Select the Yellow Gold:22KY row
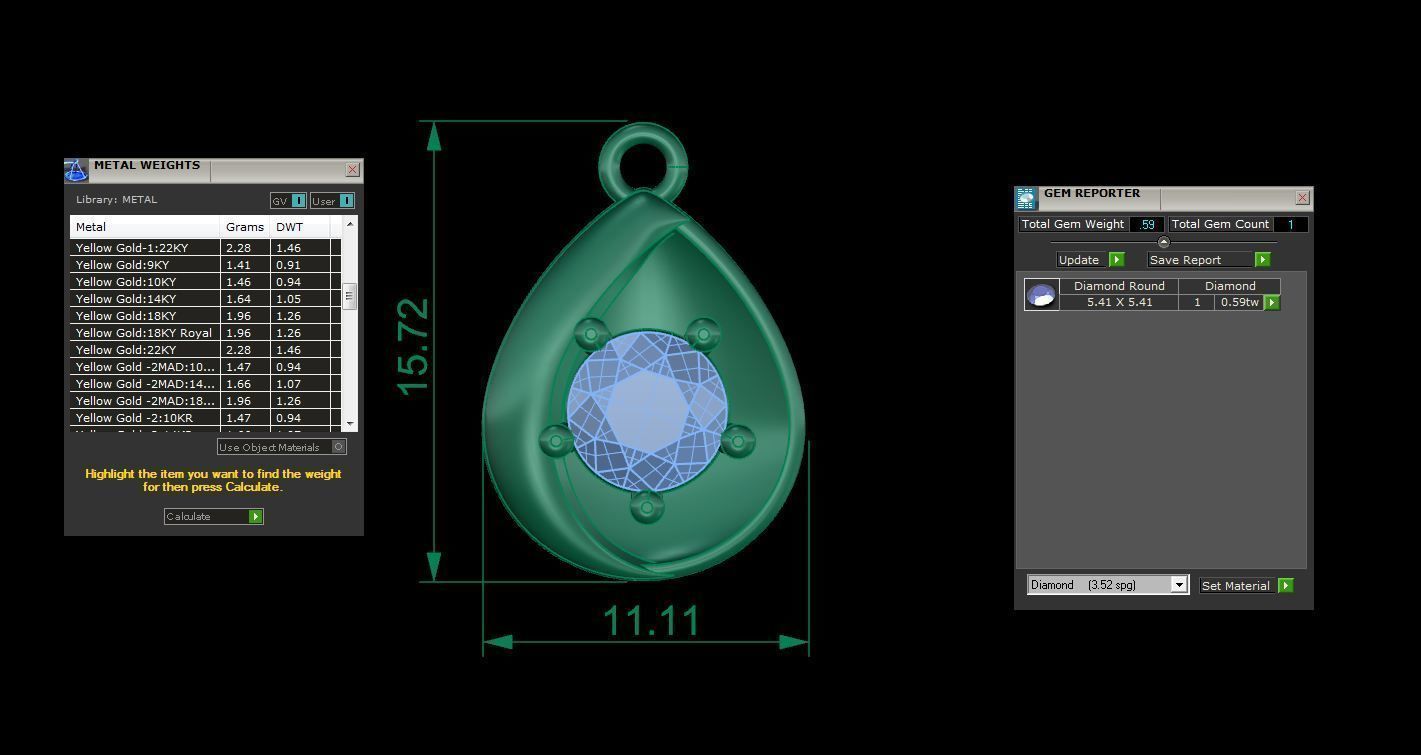The height and width of the screenshot is (755, 1421). [205, 350]
